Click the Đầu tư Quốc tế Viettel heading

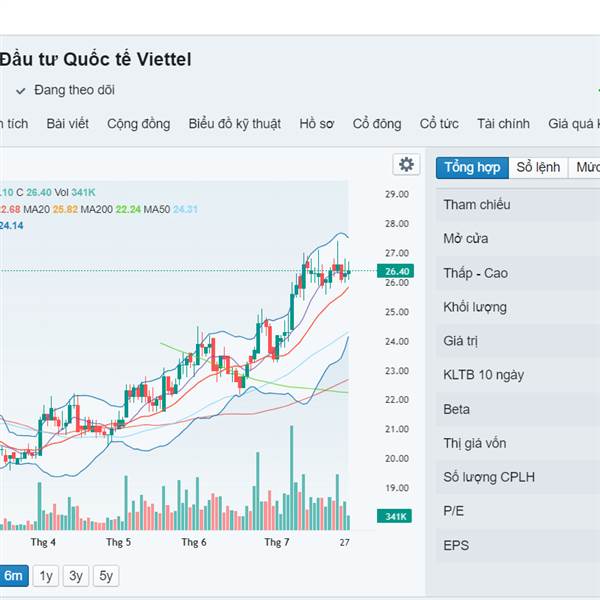(x=95, y=60)
